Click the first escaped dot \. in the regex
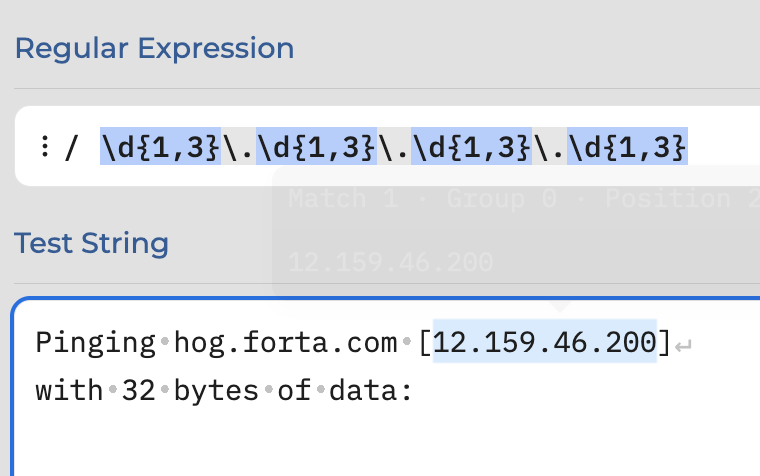This screenshot has width=760, height=476. pos(238,146)
